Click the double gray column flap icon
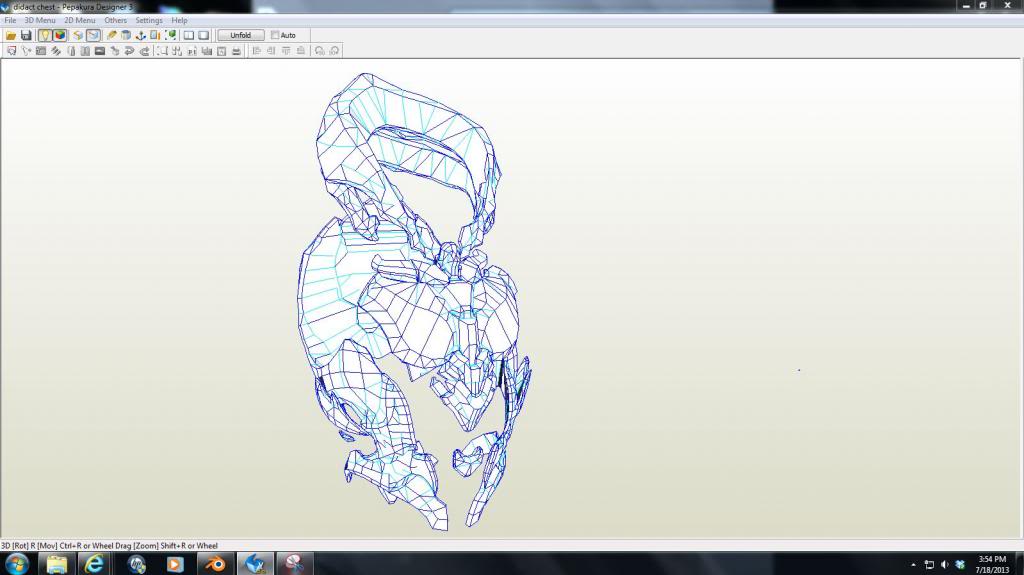This screenshot has height=575, width=1024. [x=85, y=51]
